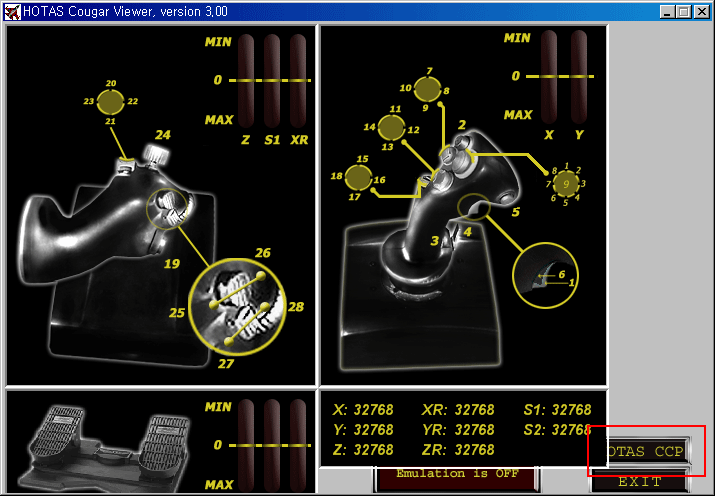Click the Y axis bar
This screenshot has height=496, width=715.
pyautogui.click(x=579, y=77)
